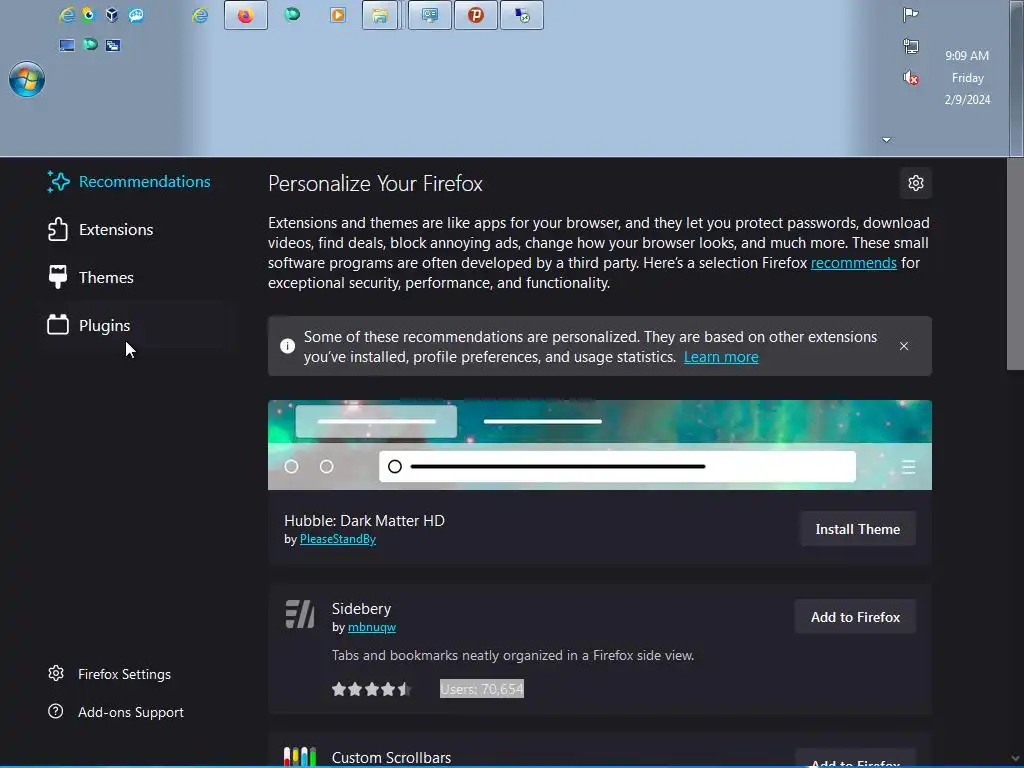1024x768 pixels.
Task: Open the Tools for all add-ons gear menu
Action: pyautogui.click(x=916, y=184)
